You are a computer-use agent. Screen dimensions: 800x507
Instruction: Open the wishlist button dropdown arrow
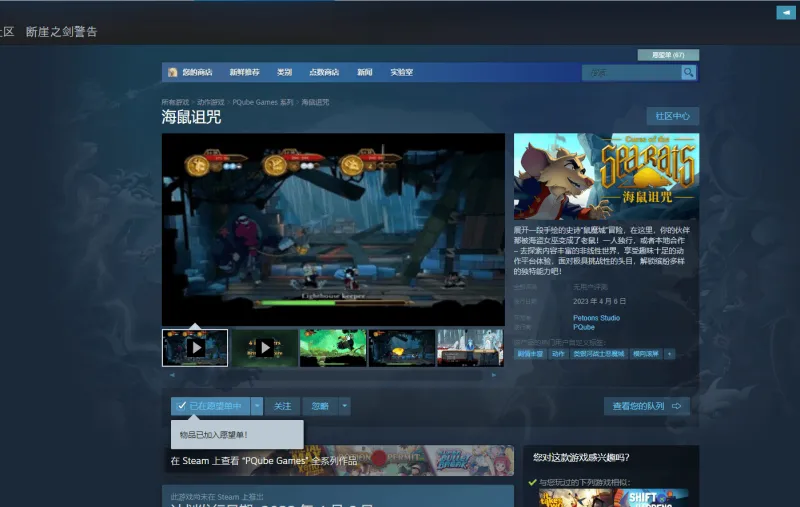pyautogui.click(x=257, y=406)
